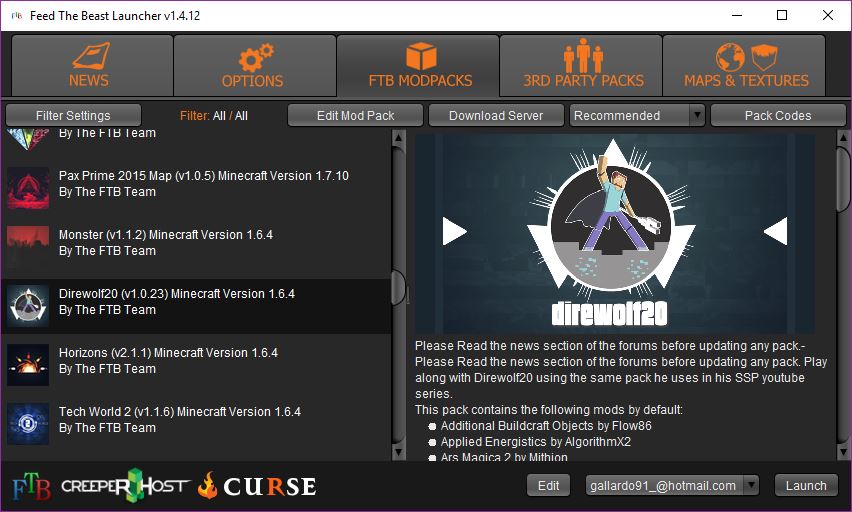Click the description panel scroll up arrow
The height and width of the screenshot is (512, 852).
tap(843, 138)
